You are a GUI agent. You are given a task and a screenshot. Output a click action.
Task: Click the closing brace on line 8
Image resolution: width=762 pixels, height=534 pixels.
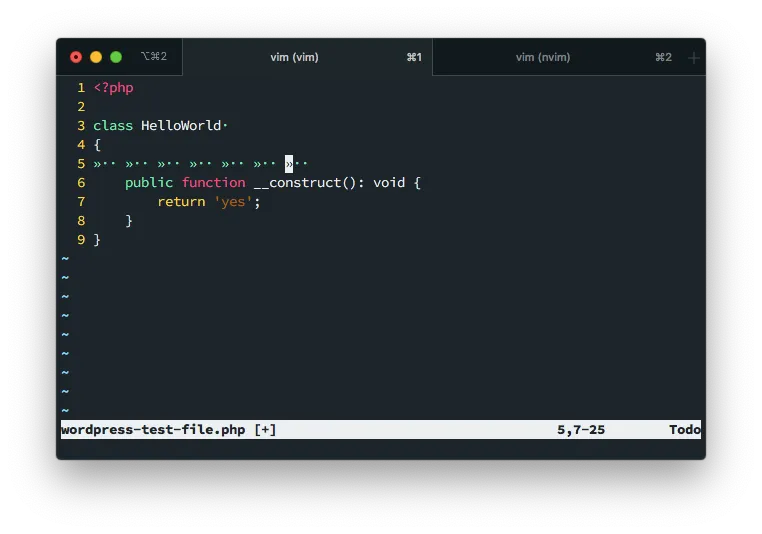click(129, 221)
